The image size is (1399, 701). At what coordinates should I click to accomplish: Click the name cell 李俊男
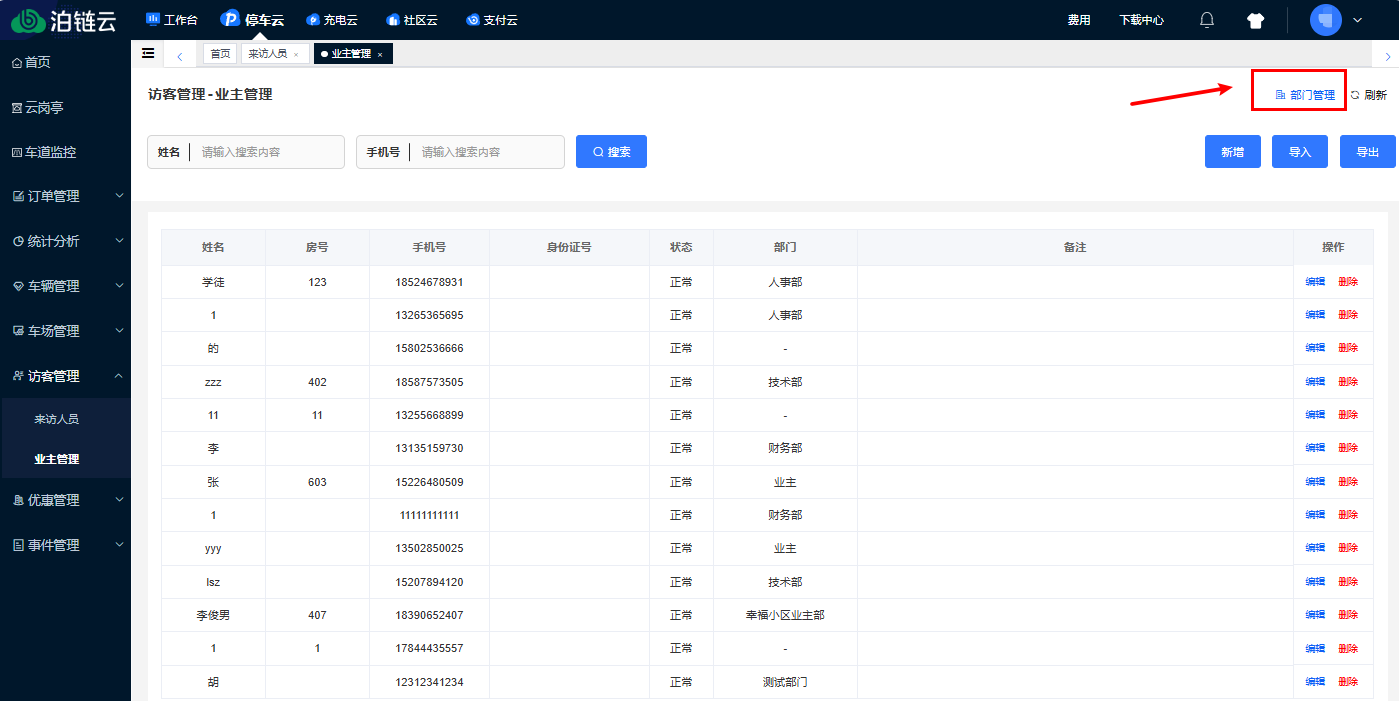(x=213, y=615)
